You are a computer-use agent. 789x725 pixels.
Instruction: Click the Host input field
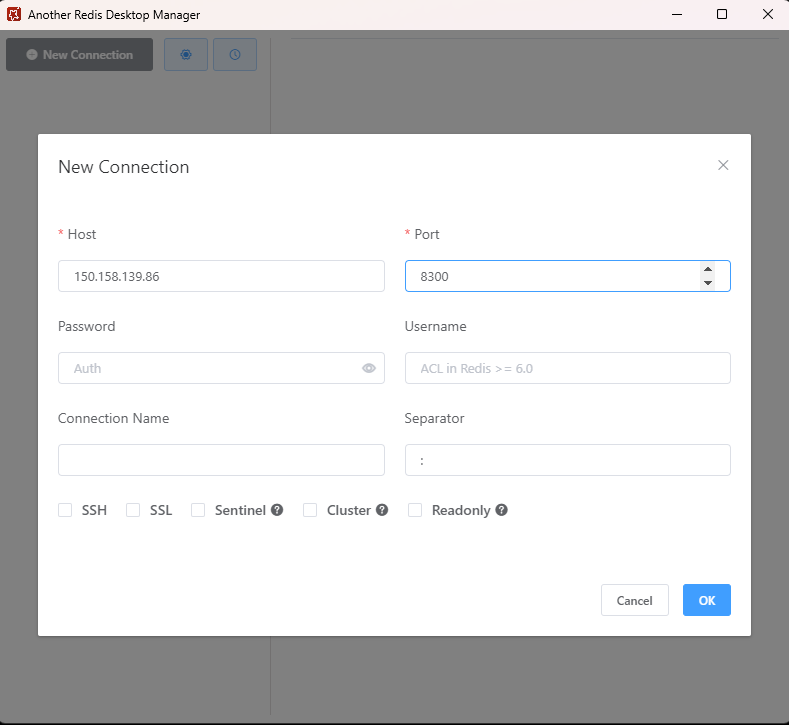point(221,276)
